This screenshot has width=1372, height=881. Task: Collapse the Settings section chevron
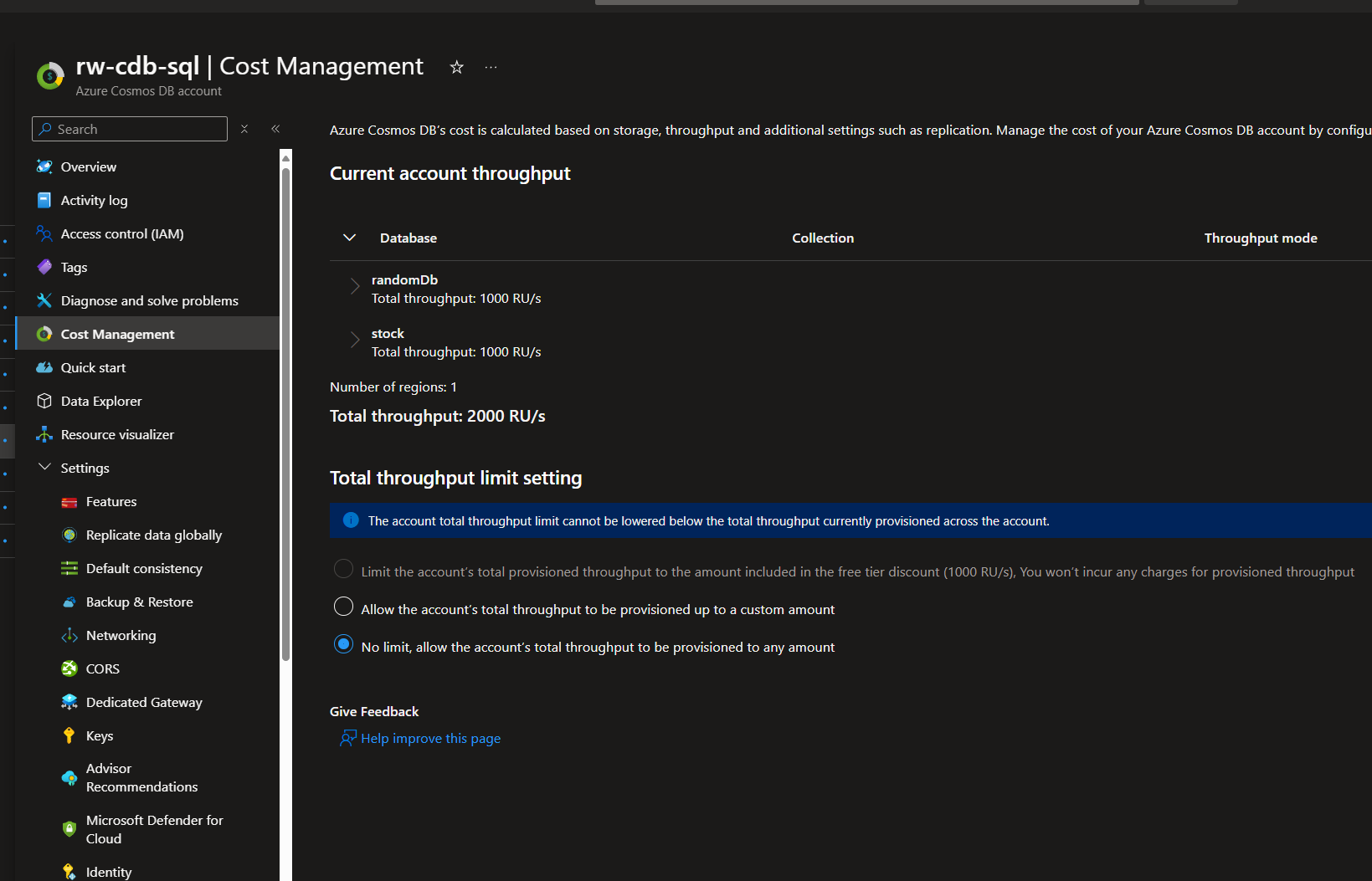click(44, 467)
